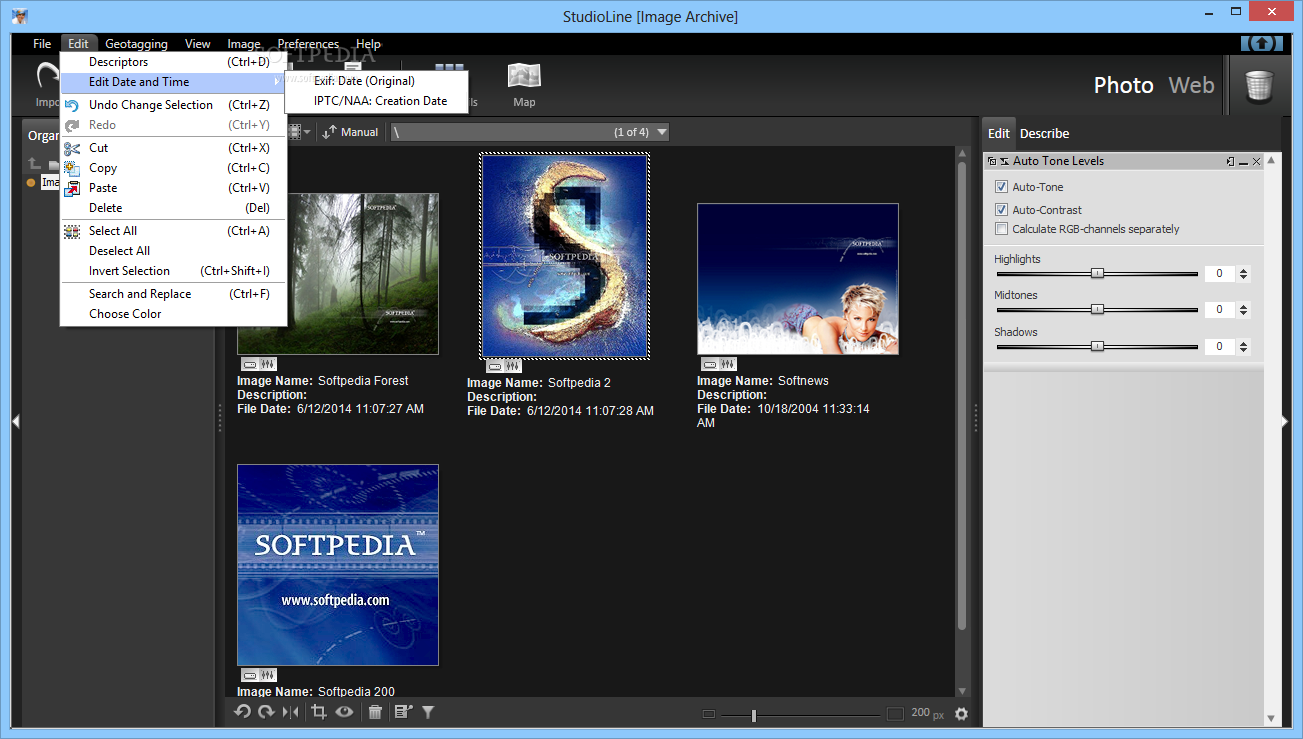This screenshot has width=1303, height=739.
Task: Open the view layout dropdown arrow left of the Manual sort button
Action: (x=307, y=132)
